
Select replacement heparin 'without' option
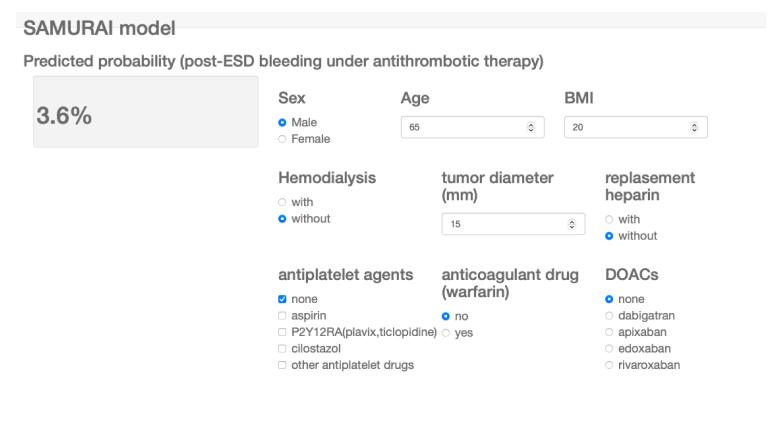click(610, 236)
